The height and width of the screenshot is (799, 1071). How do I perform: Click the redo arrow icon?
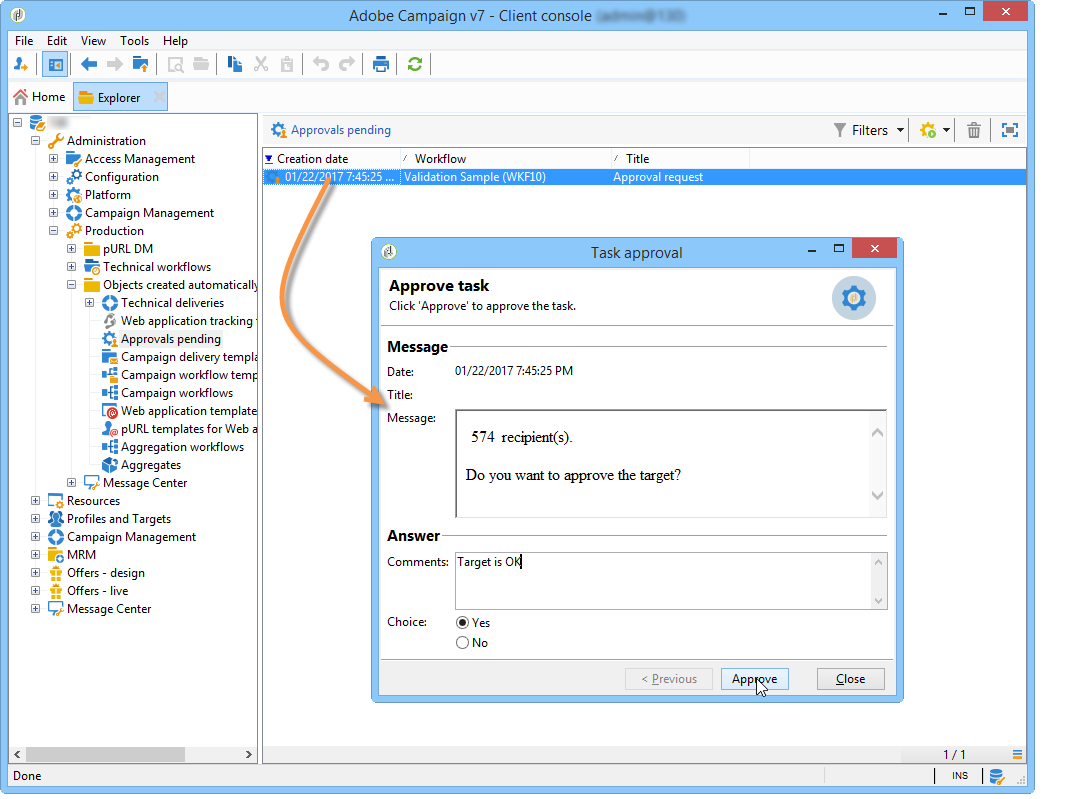coord(347,64)
